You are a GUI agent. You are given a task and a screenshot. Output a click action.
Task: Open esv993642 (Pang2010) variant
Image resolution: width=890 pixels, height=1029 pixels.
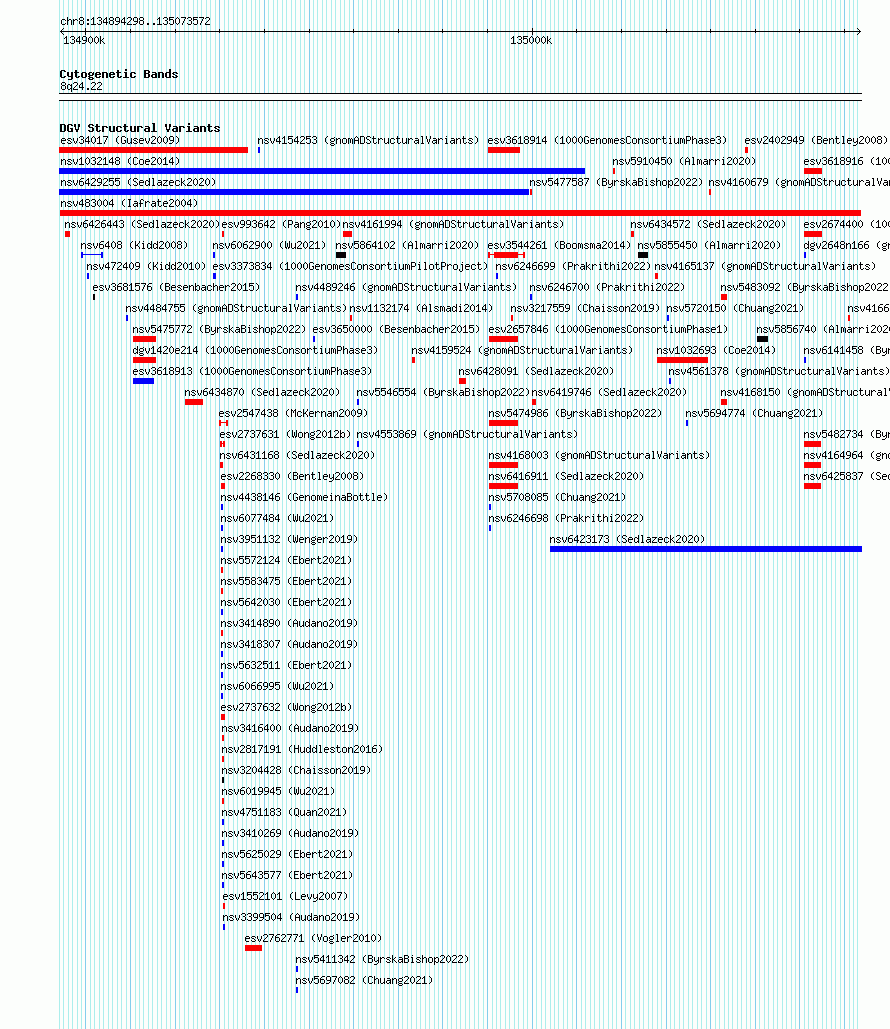point(282,224)
